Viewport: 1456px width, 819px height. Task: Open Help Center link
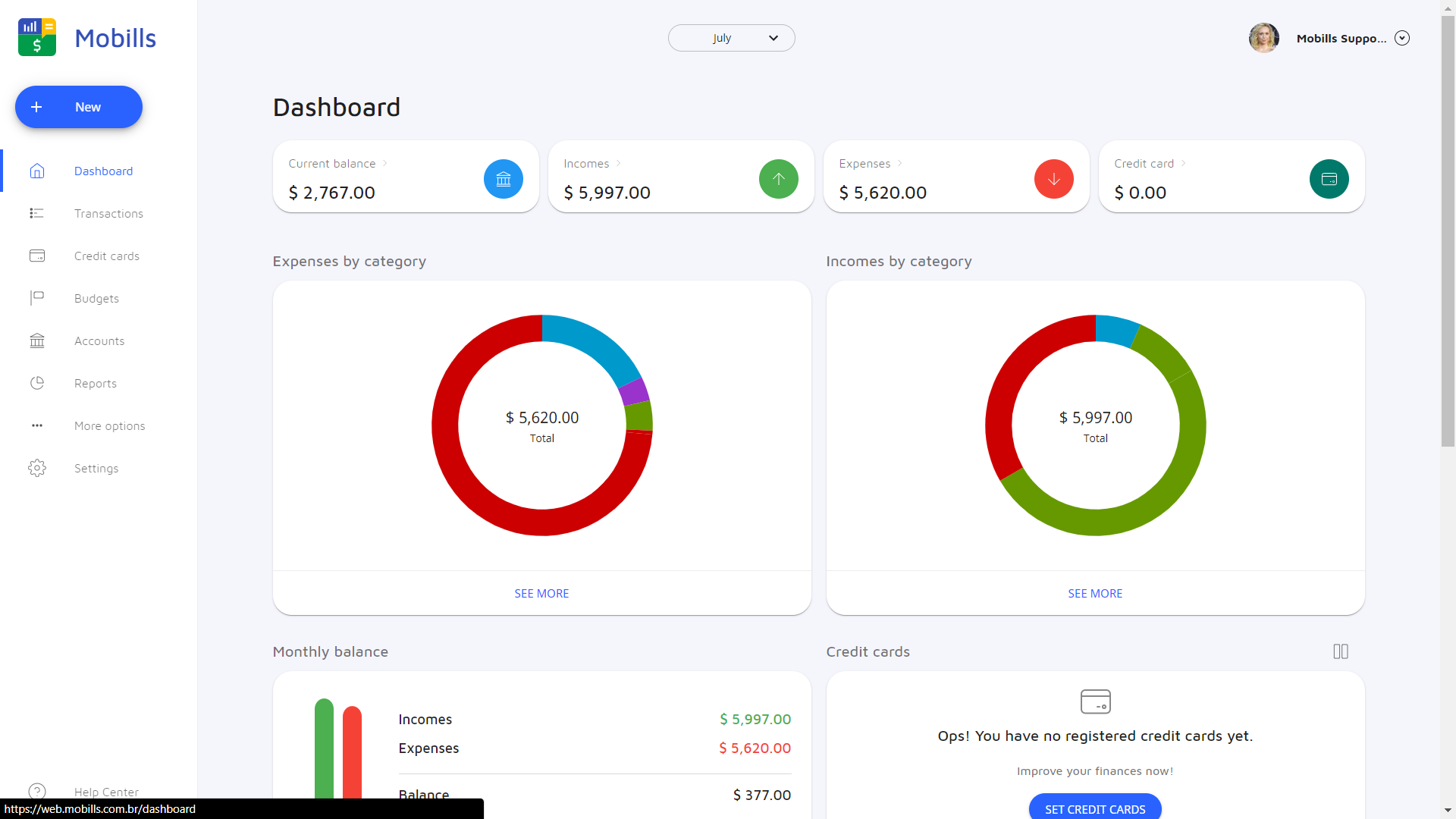[x=106, y=791]
